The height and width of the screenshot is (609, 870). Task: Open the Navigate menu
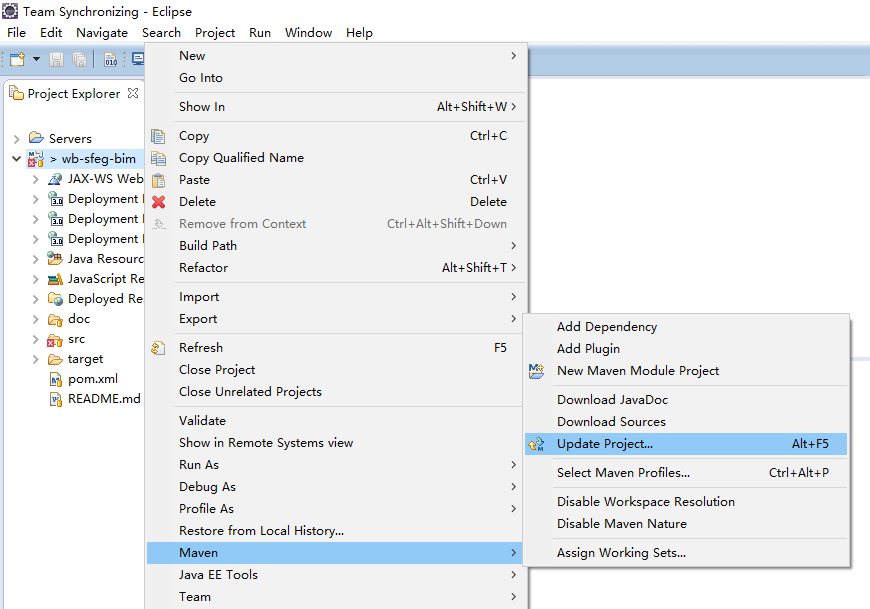coord(102,33)
